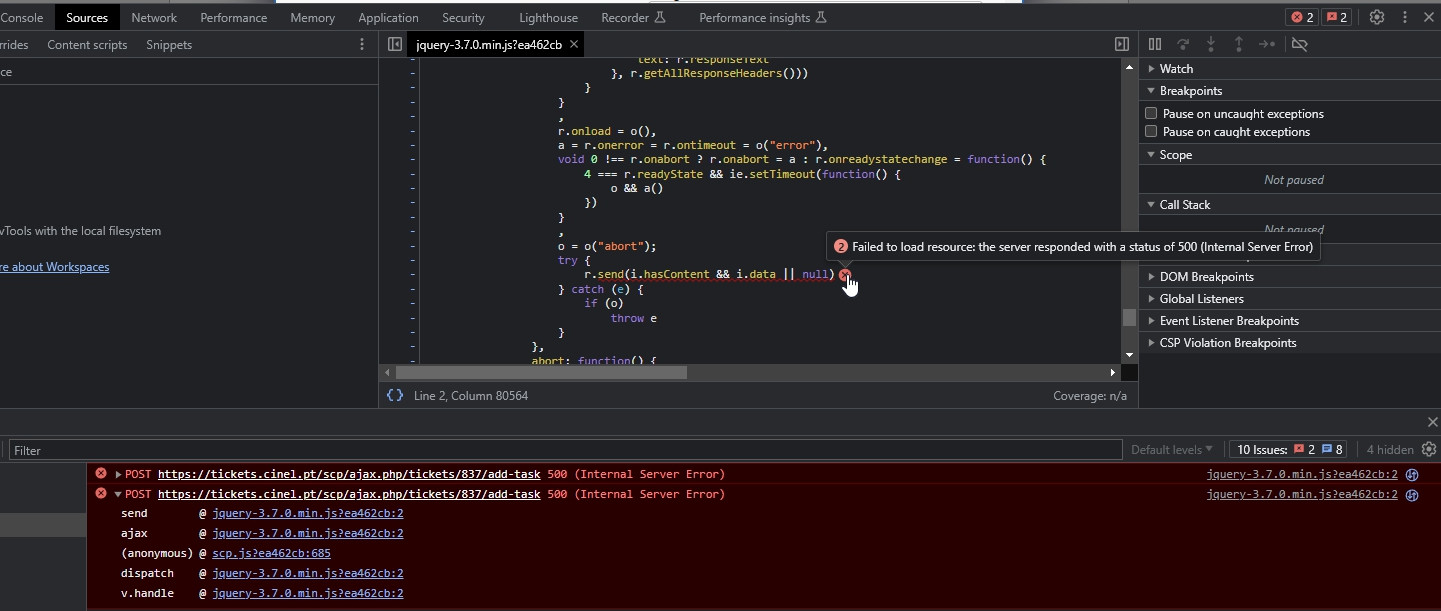This screenshot has height=611, width=1441.
Task: Click the 4 hidden messages label
Action: [x=1390, y=450]
